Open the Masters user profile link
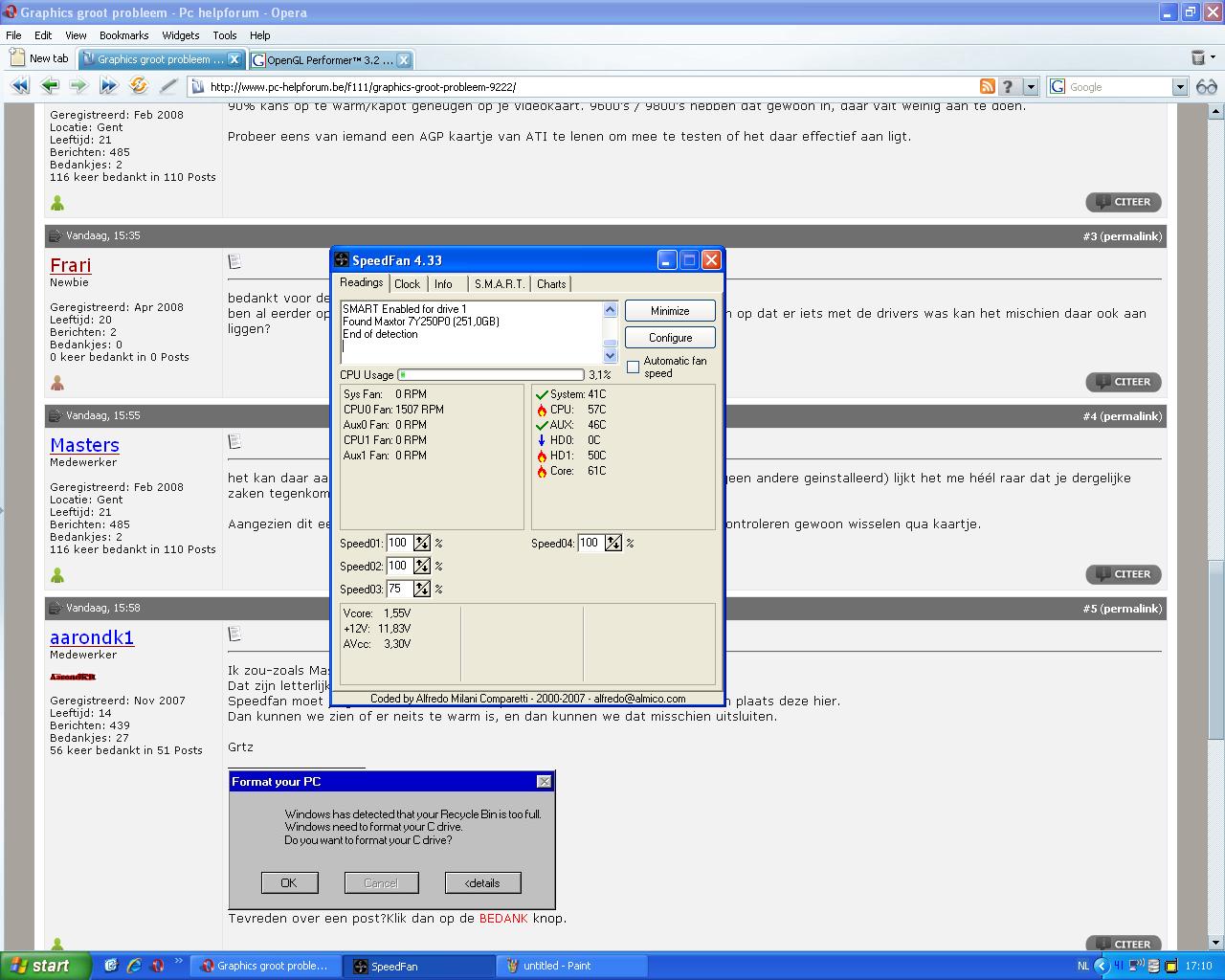This screenshot has height=980, width=1225. (84, 445)
